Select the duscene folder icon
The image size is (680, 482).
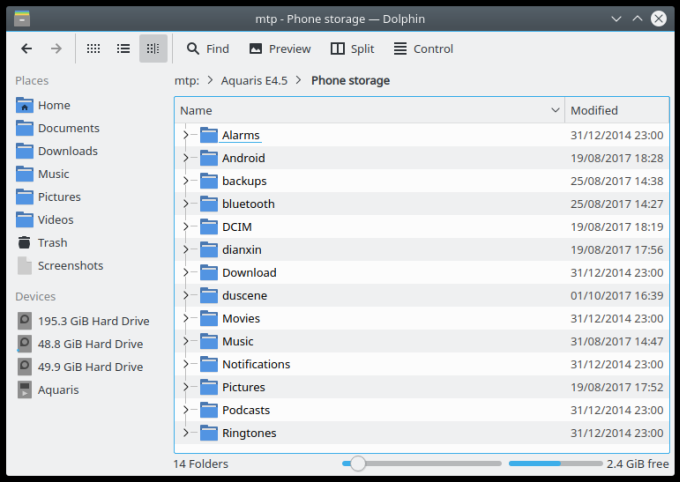click(x=209, y=295)
